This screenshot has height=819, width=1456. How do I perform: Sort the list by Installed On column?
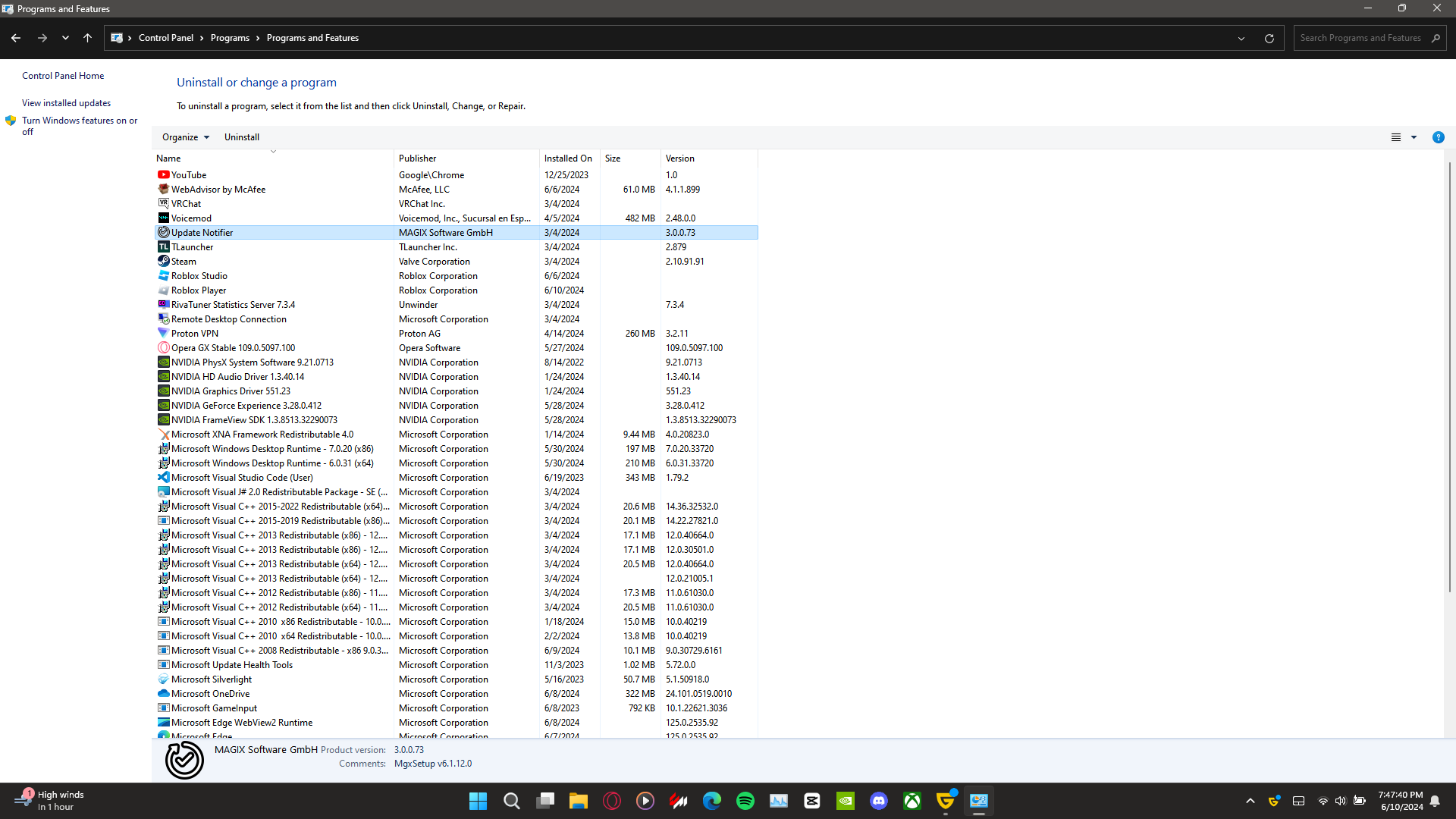568,158
